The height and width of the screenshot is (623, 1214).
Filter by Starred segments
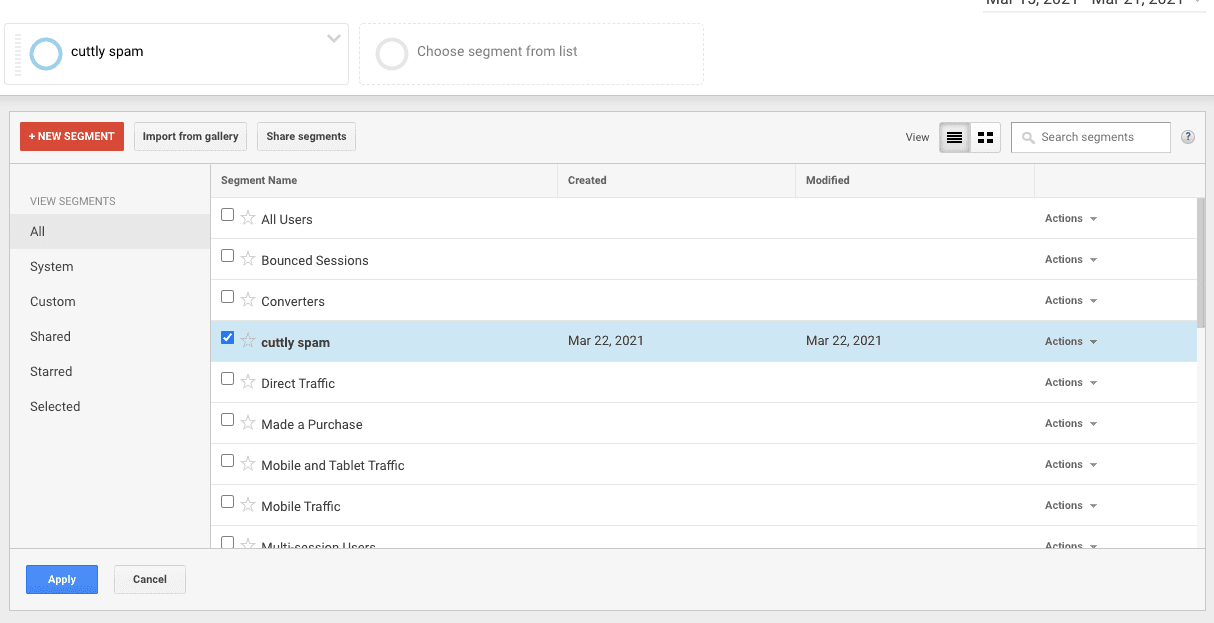(x=110, y=371)
